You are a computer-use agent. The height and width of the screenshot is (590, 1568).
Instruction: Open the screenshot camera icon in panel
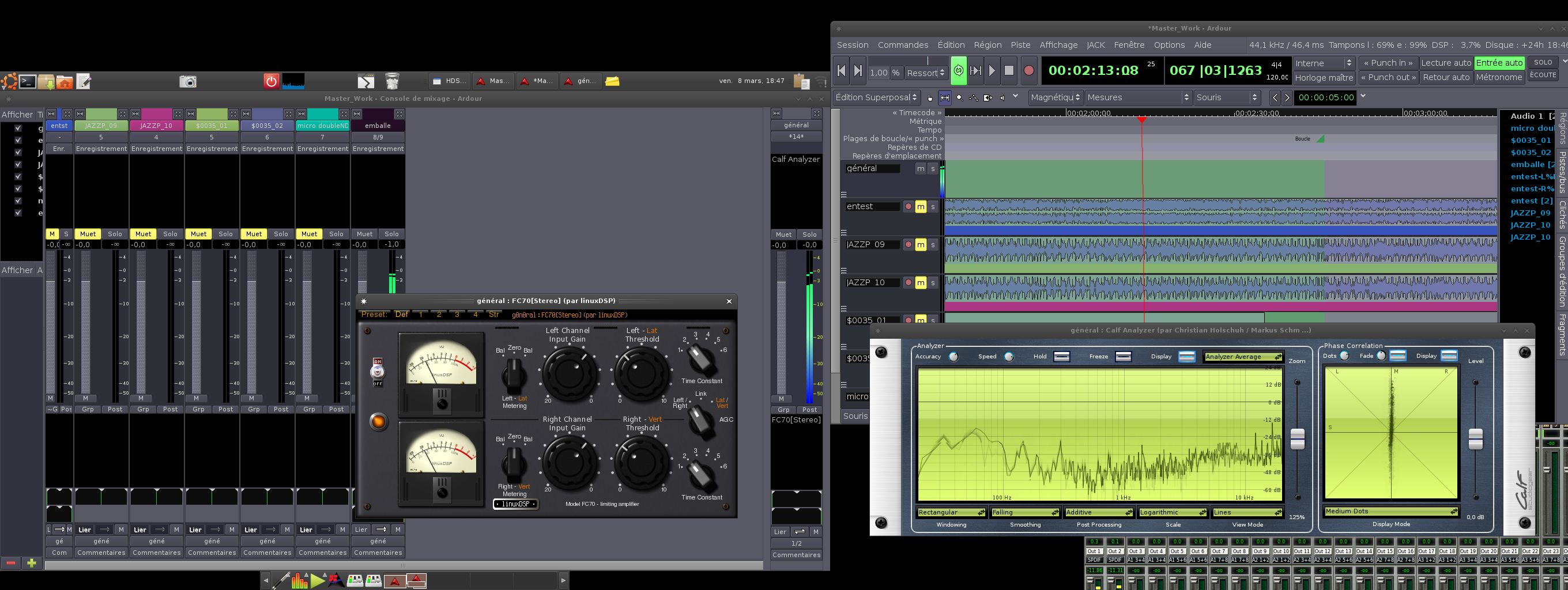(x=187, y=81)
